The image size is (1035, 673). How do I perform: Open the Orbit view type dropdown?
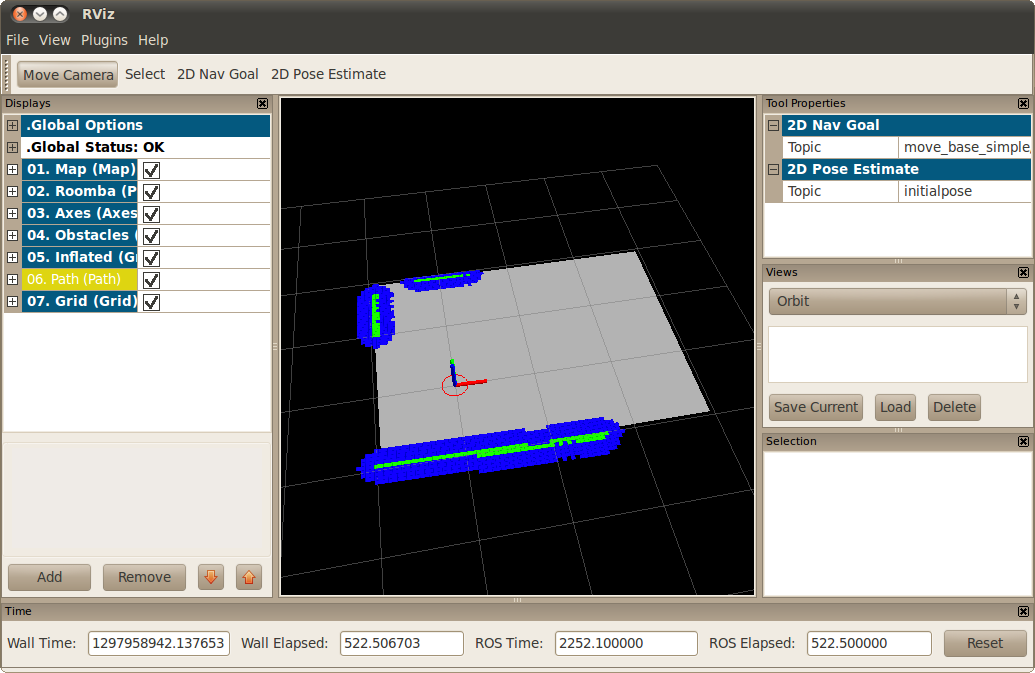pos(897,301)
